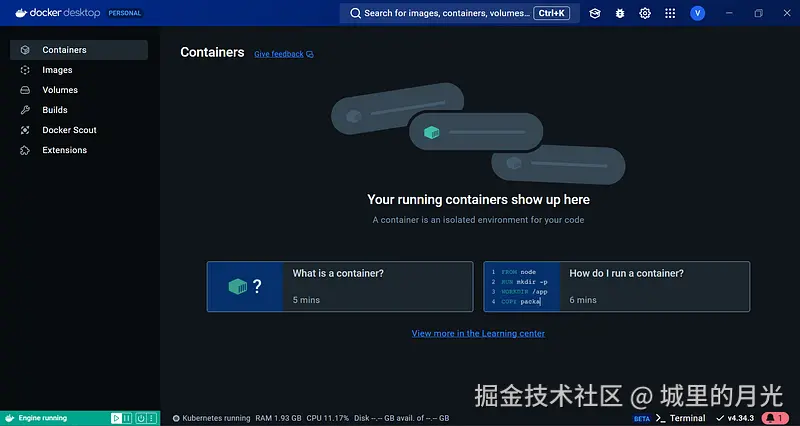Screen dimensions: 800x426
Task: Click the whale icon beside Engine running
Action: (10, 418)
